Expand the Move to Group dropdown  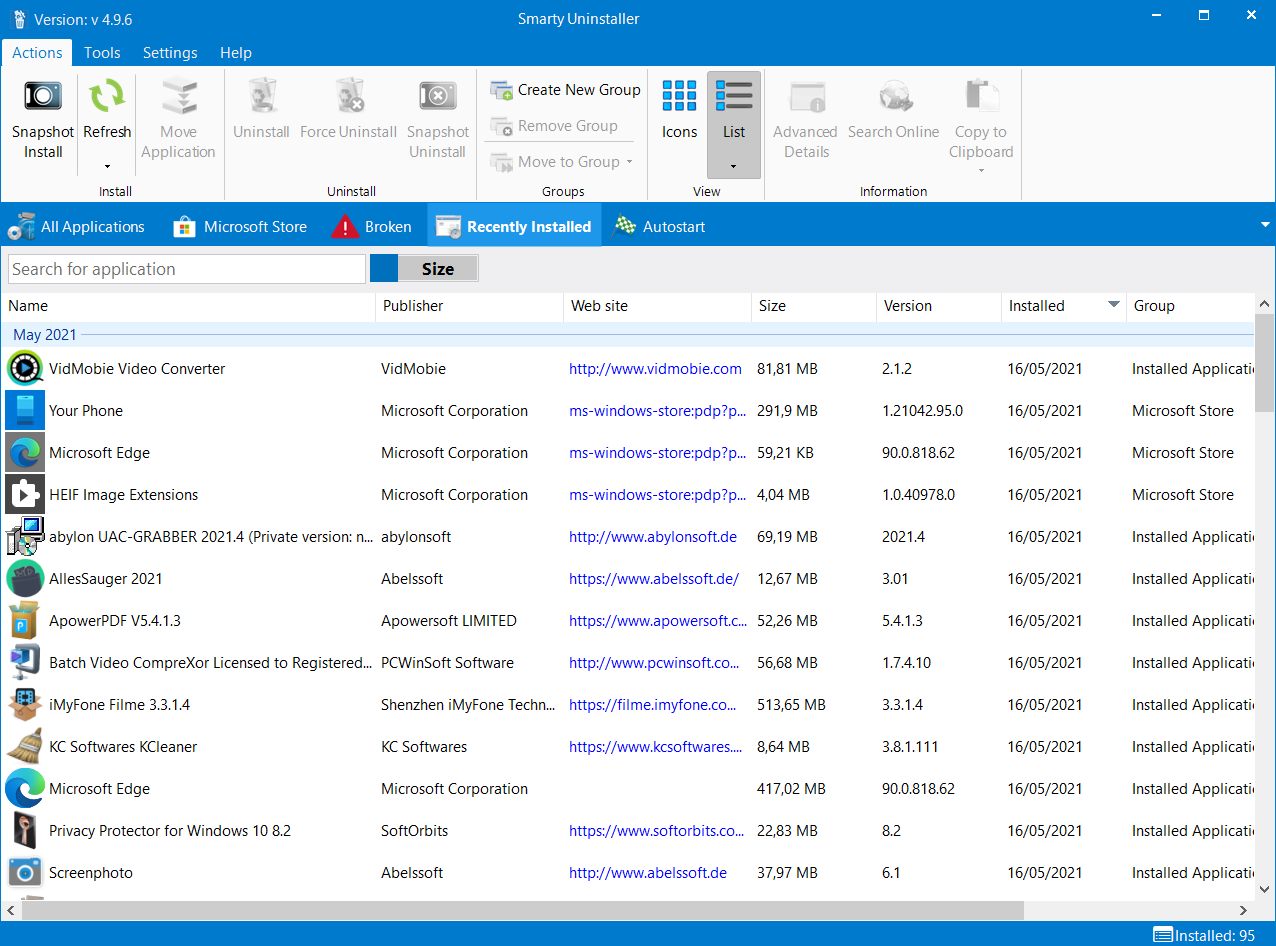[629, 162]
